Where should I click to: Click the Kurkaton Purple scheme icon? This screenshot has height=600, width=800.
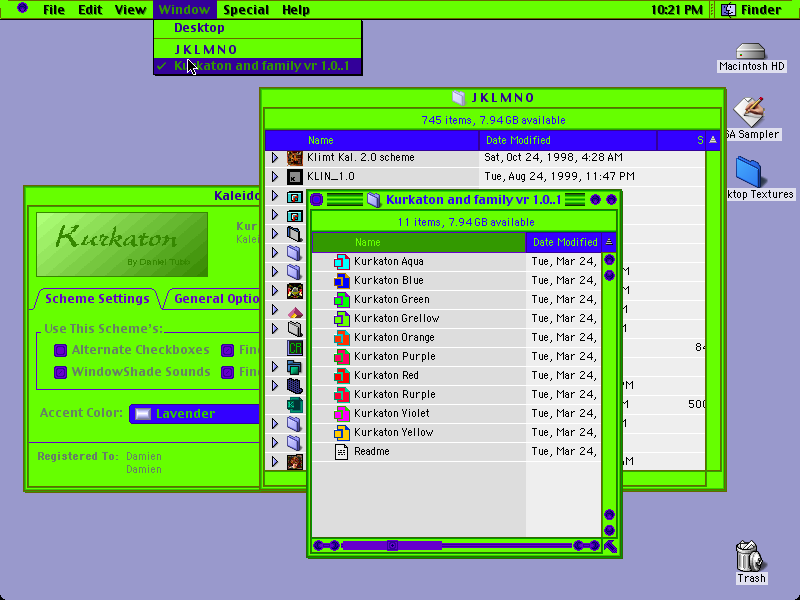341,357
